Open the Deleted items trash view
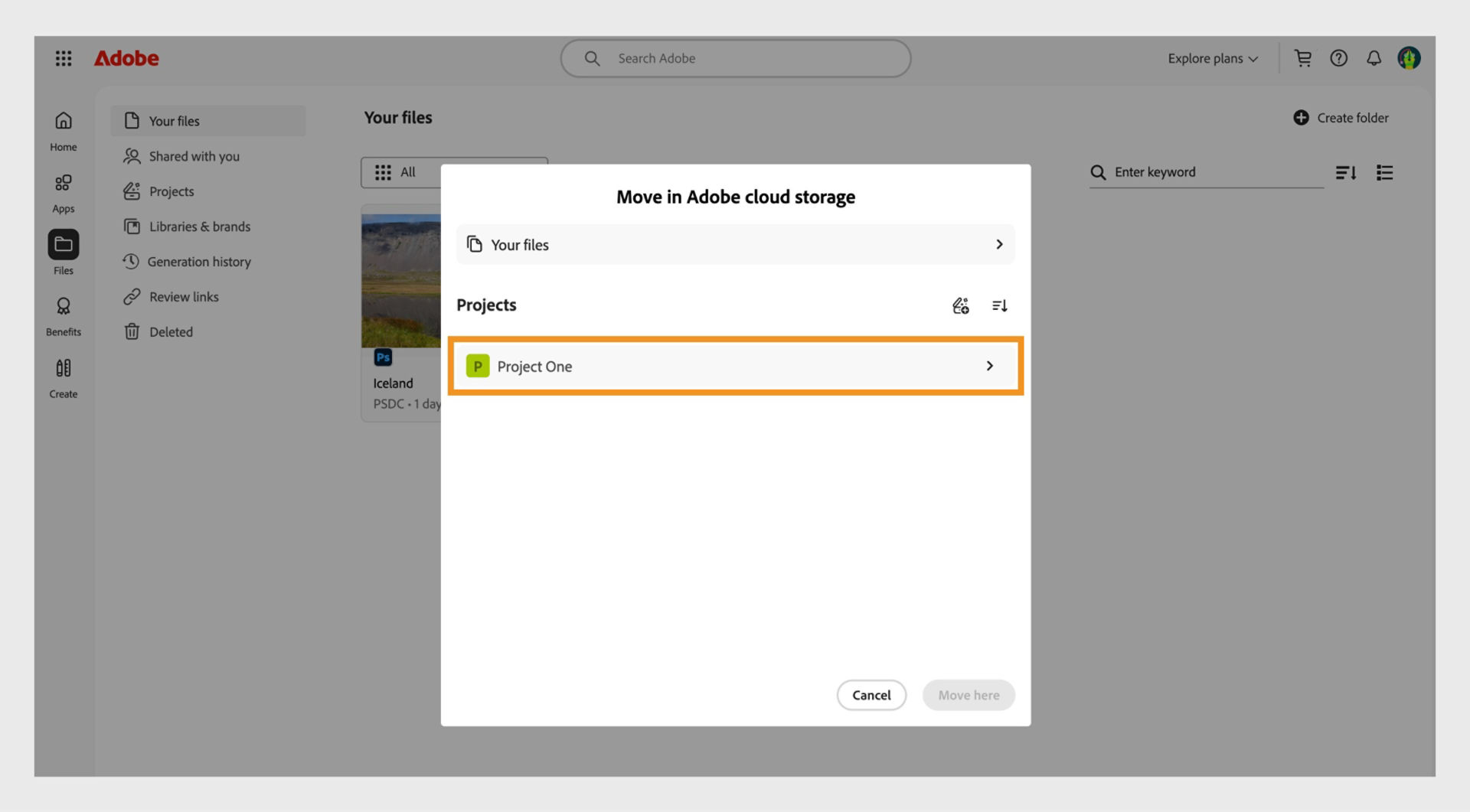The image size is (1470, 812). pos(171,331)
